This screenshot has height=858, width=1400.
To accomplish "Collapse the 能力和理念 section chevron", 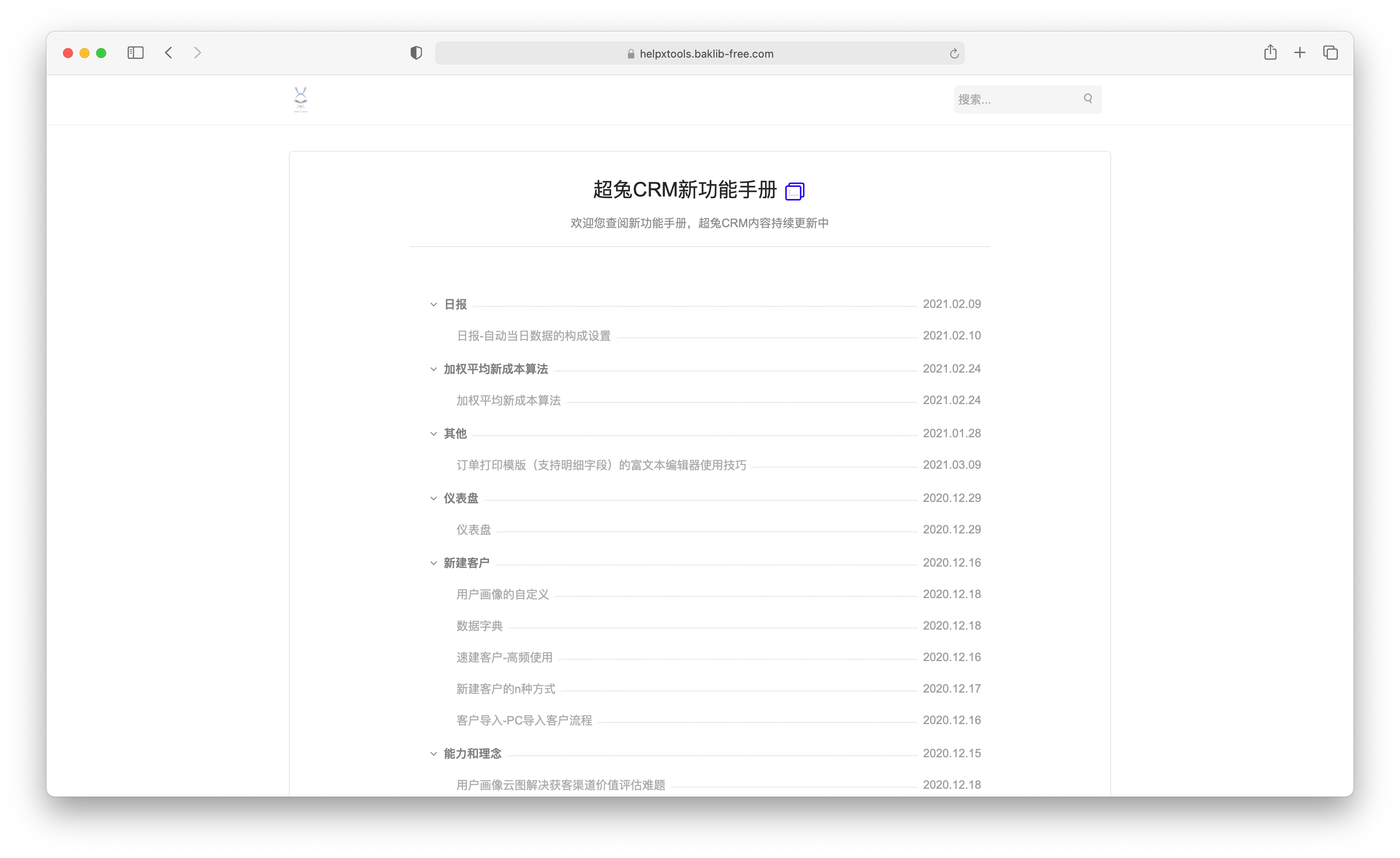I will [434, 754].
